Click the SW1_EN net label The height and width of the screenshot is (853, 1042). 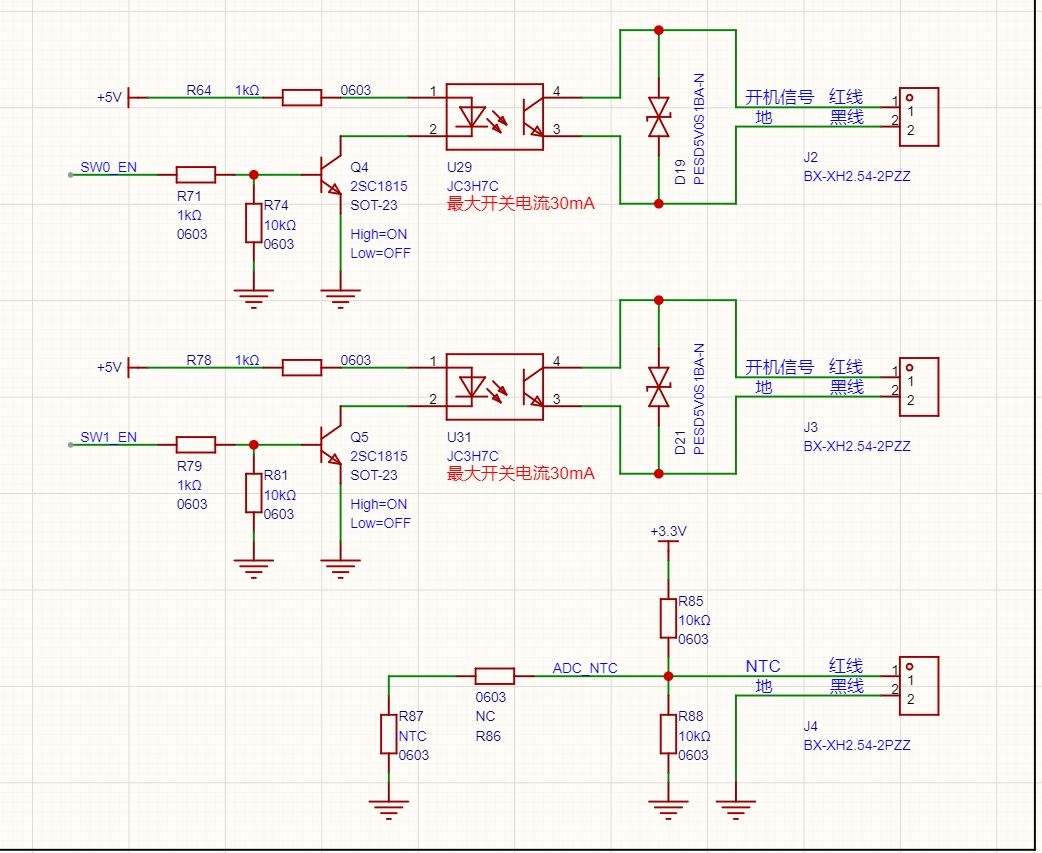click(108, 437)
